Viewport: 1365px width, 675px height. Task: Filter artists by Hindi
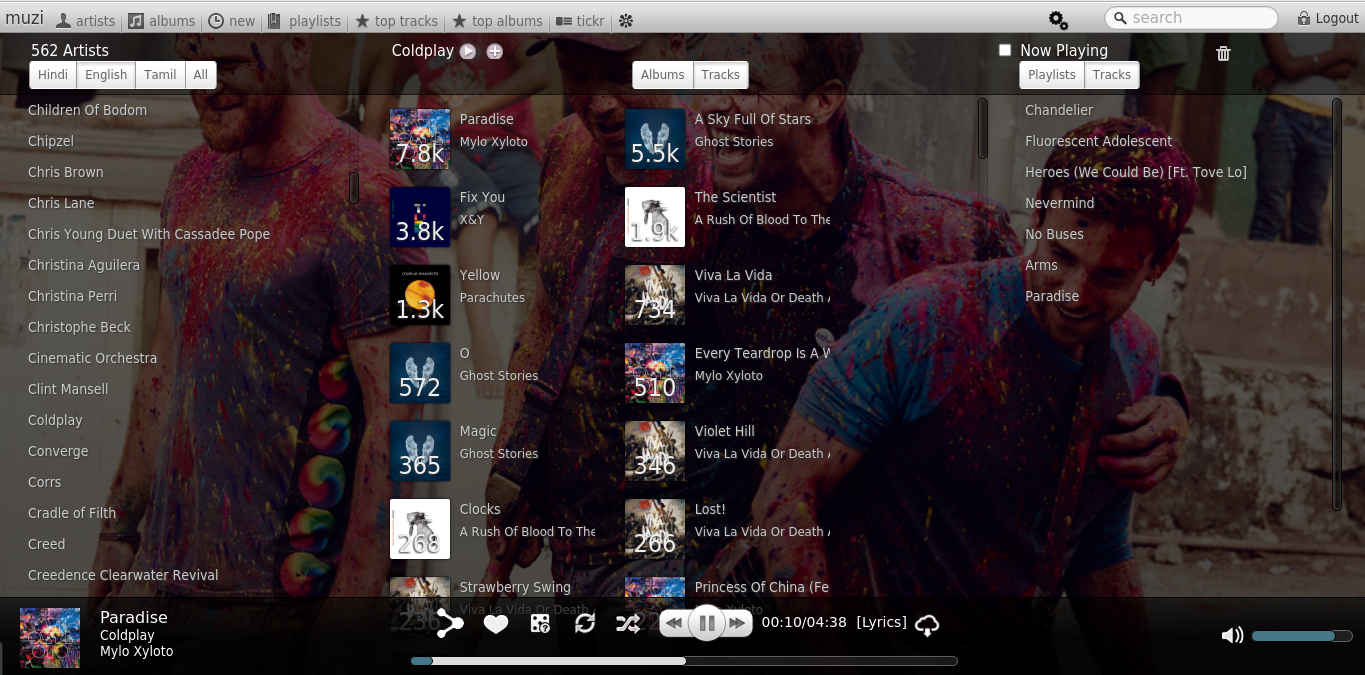tap(53, 75)
